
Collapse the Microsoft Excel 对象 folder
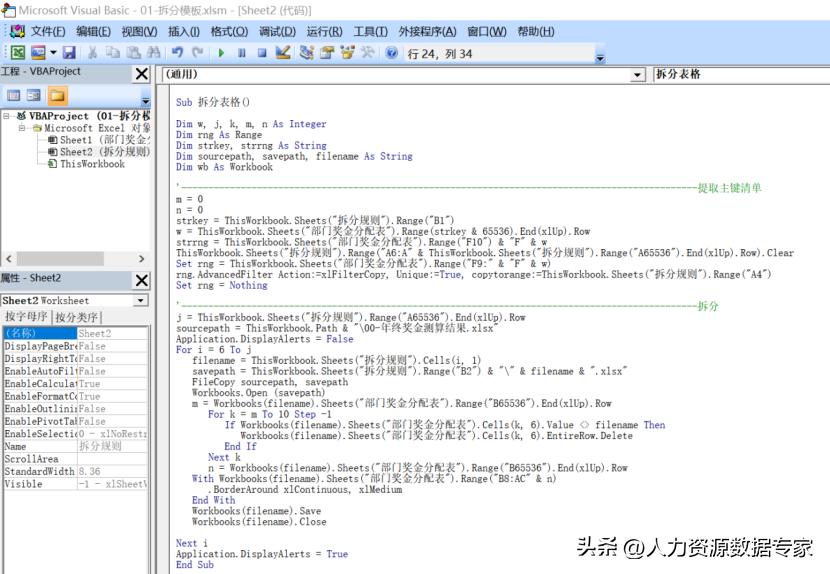22,128
